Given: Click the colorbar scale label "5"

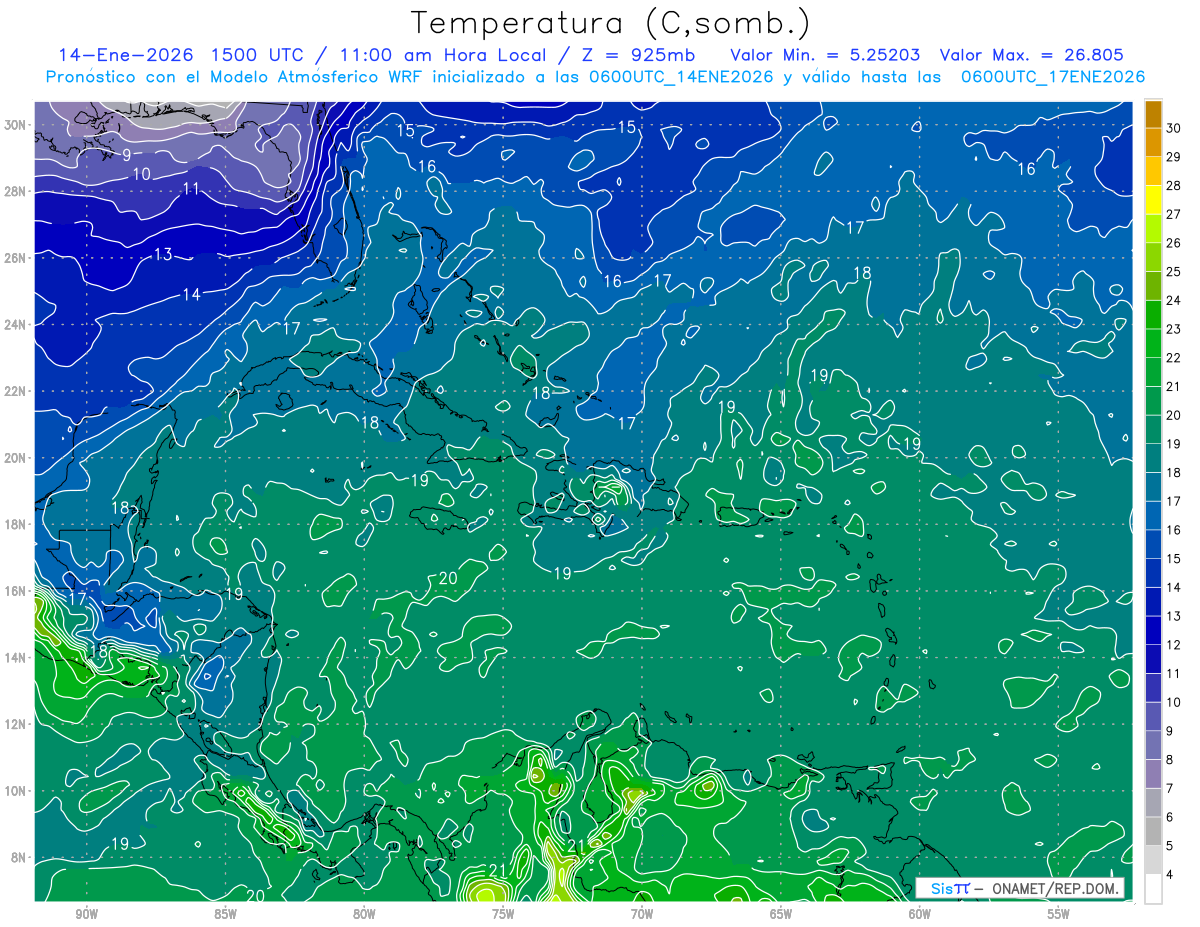Looking at the screenshot, I should point(1170,847).
